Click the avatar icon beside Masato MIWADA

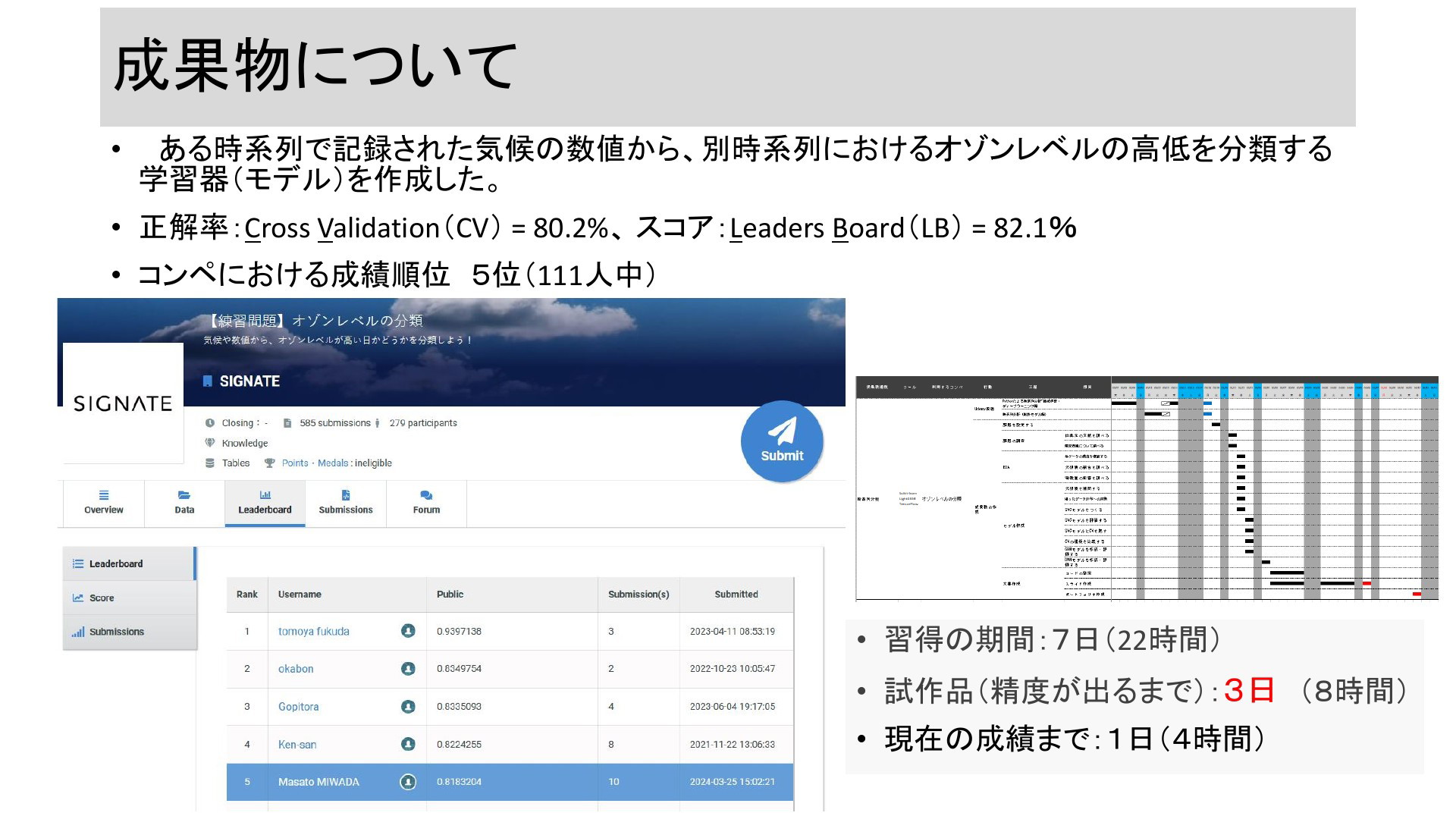[x=408, y=782]
